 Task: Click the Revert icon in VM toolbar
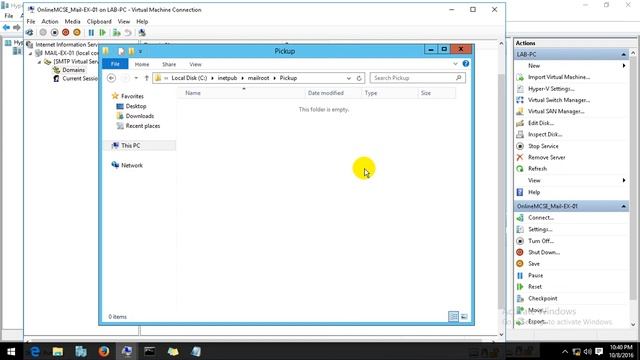pos(128,33)
